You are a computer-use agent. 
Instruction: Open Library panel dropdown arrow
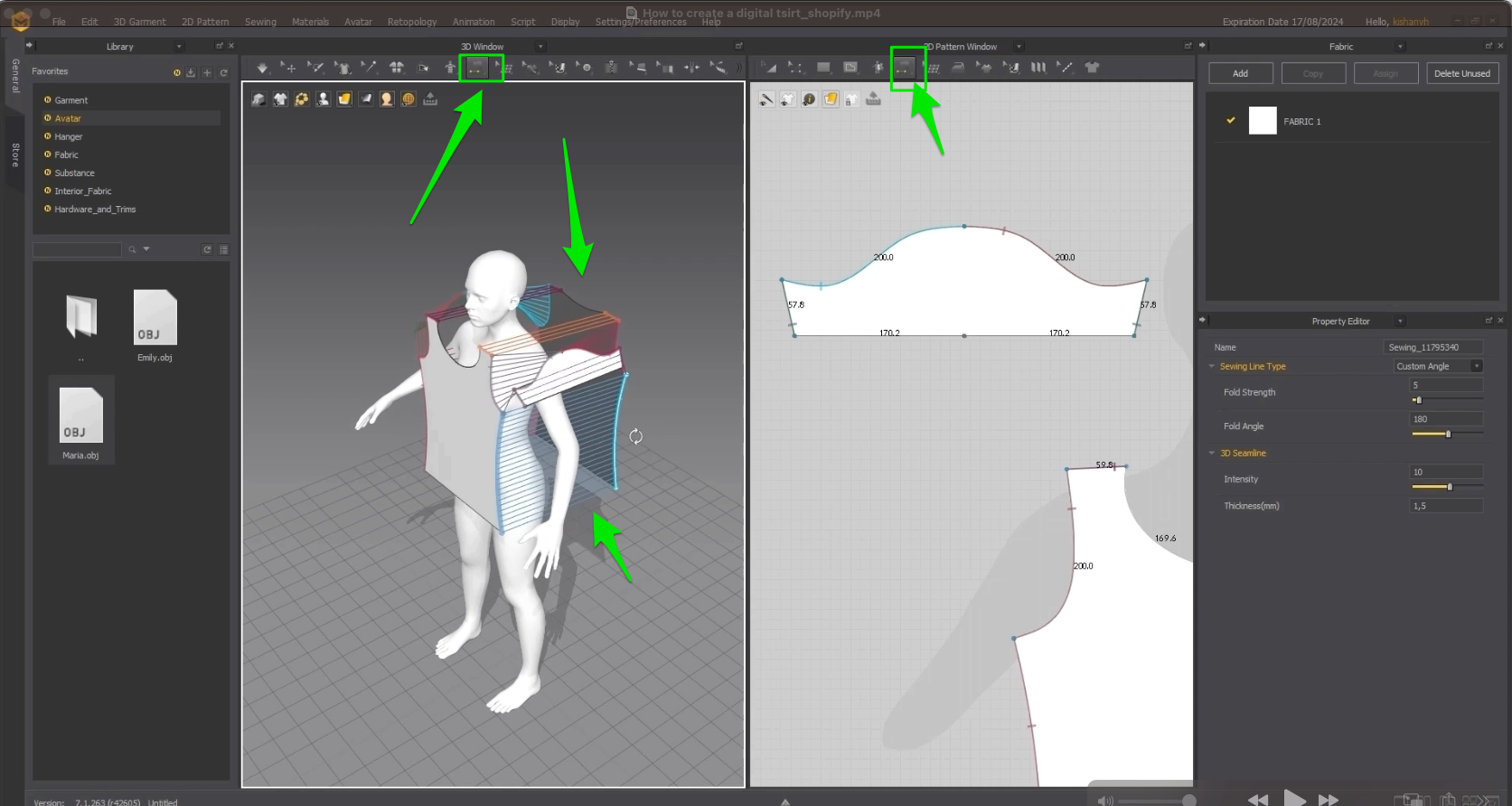(179, 46)
